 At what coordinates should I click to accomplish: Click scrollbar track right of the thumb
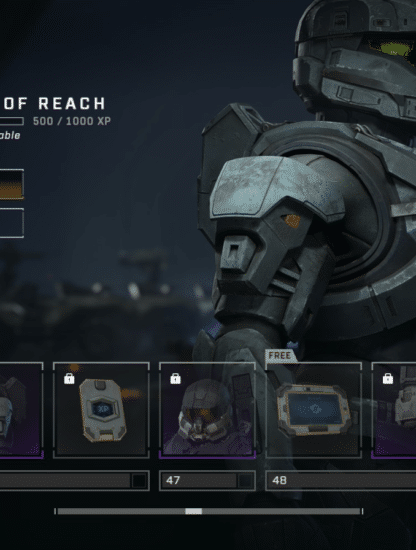281,511
